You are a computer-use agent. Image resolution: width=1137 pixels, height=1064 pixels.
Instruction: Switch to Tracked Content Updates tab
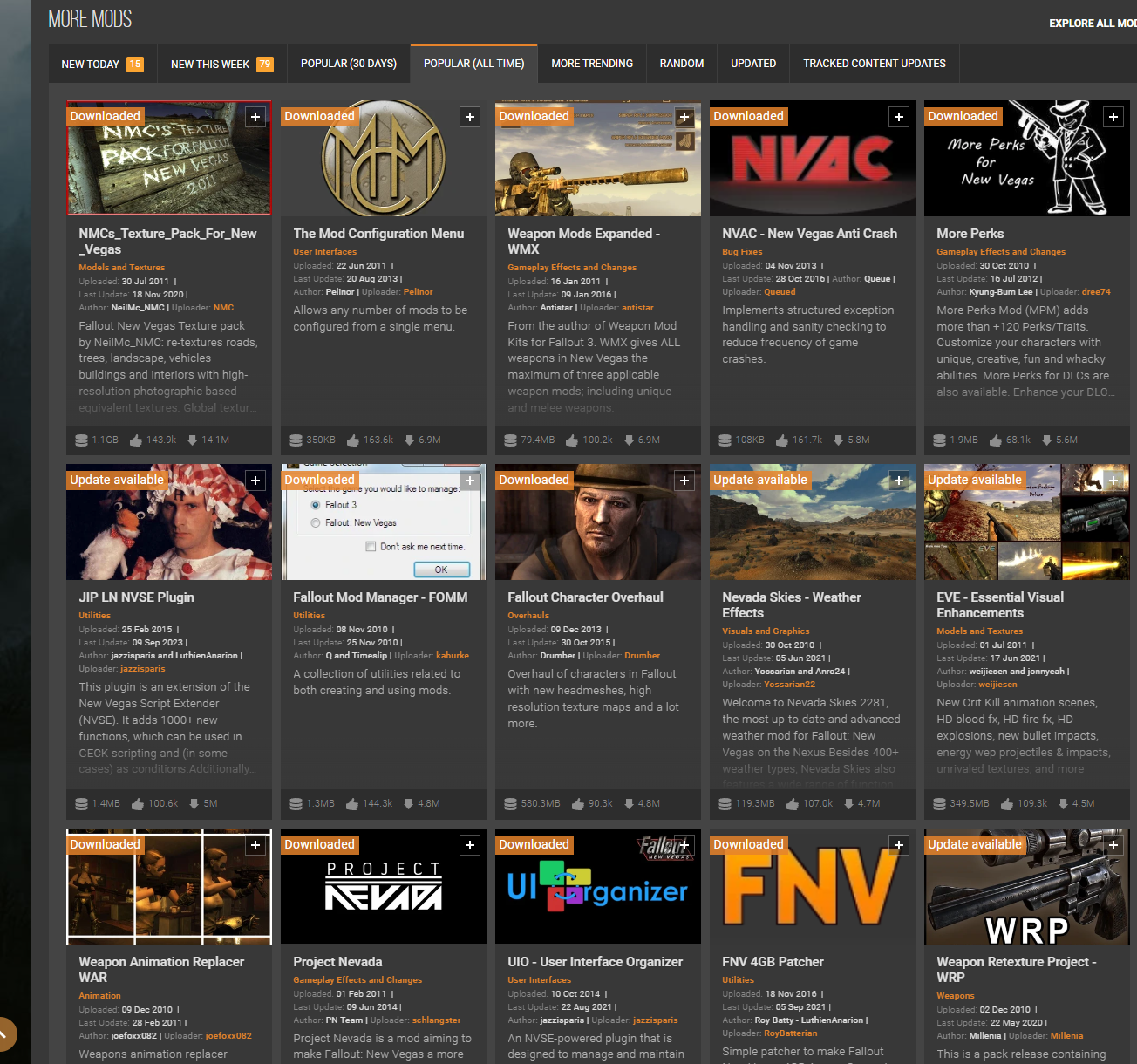tap(874, 64)
